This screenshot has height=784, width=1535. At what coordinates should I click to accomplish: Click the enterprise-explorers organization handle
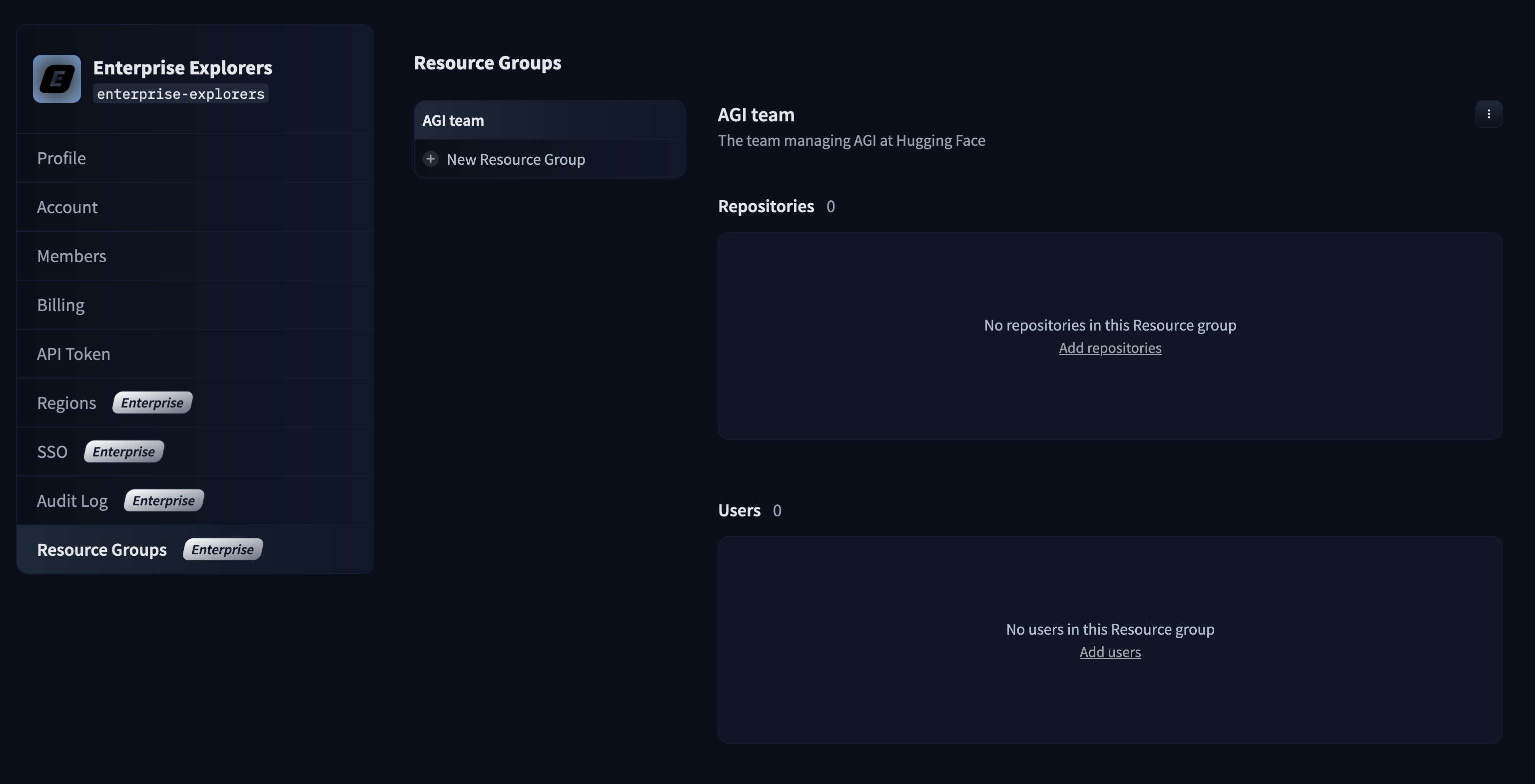tap(180, 94)
